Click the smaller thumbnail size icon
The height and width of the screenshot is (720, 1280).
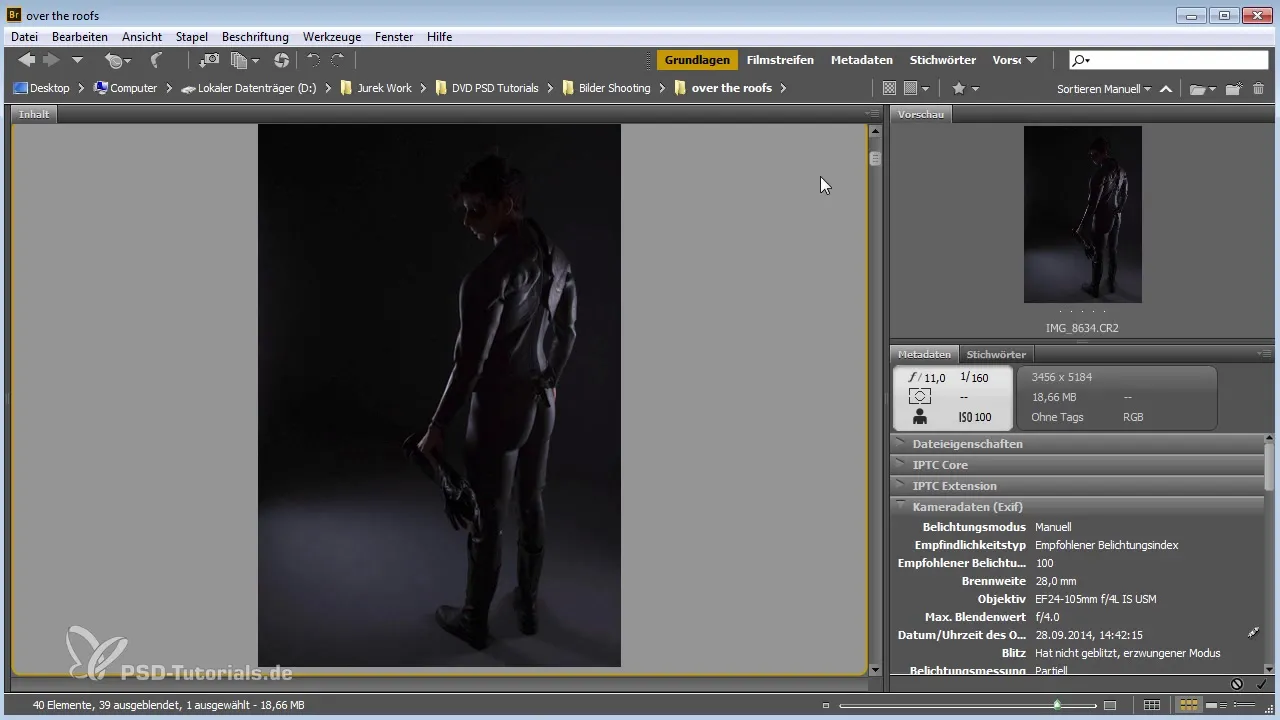pyautogui.click(x=826, y=706)
